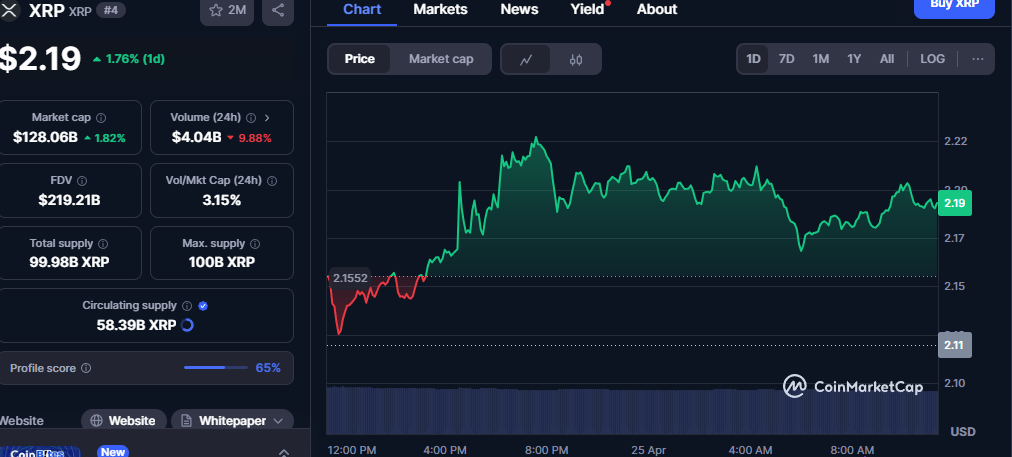The image size is (1012, 457).
Task: Click the current price tag 2.19 on axis
Action: click(x=955, y=203)
